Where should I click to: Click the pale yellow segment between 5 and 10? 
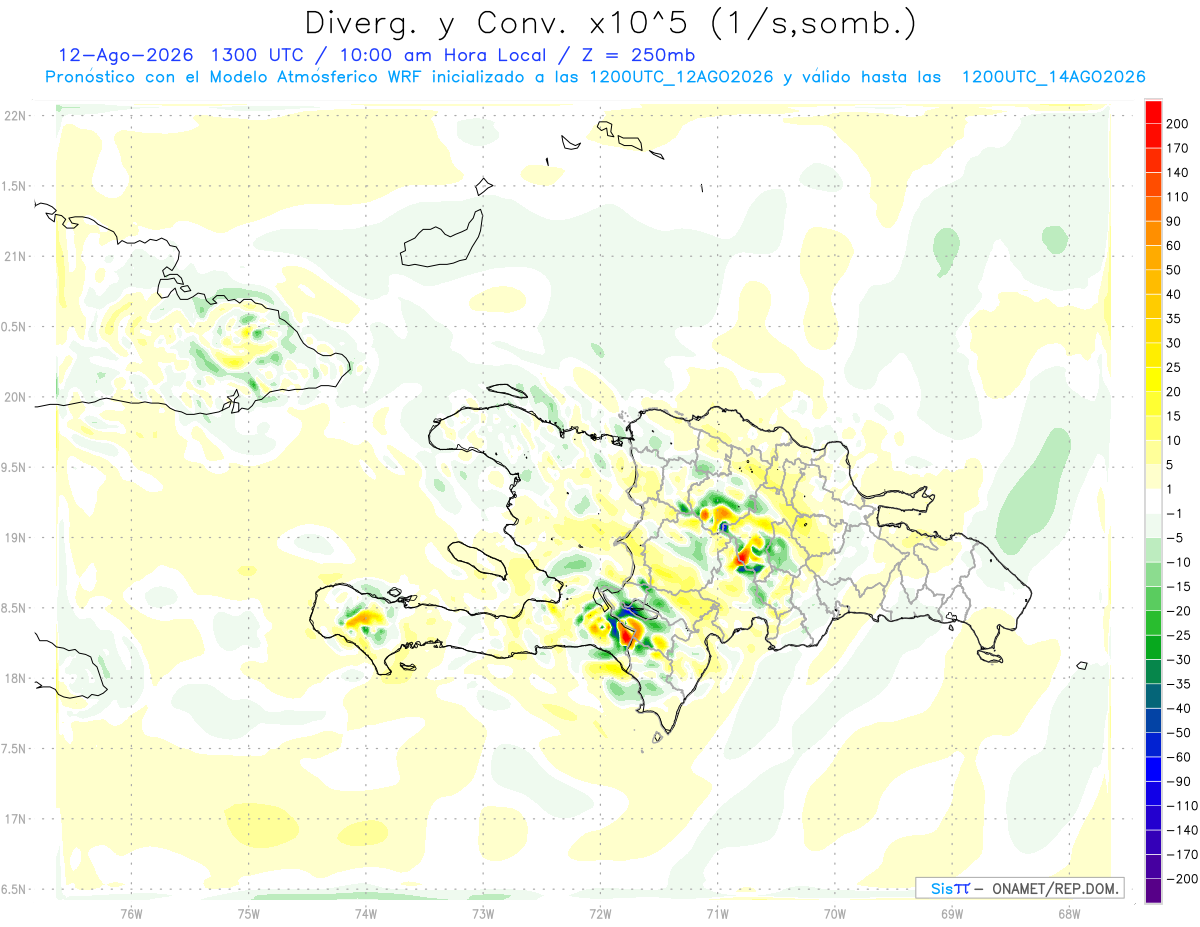[1153, 452]
